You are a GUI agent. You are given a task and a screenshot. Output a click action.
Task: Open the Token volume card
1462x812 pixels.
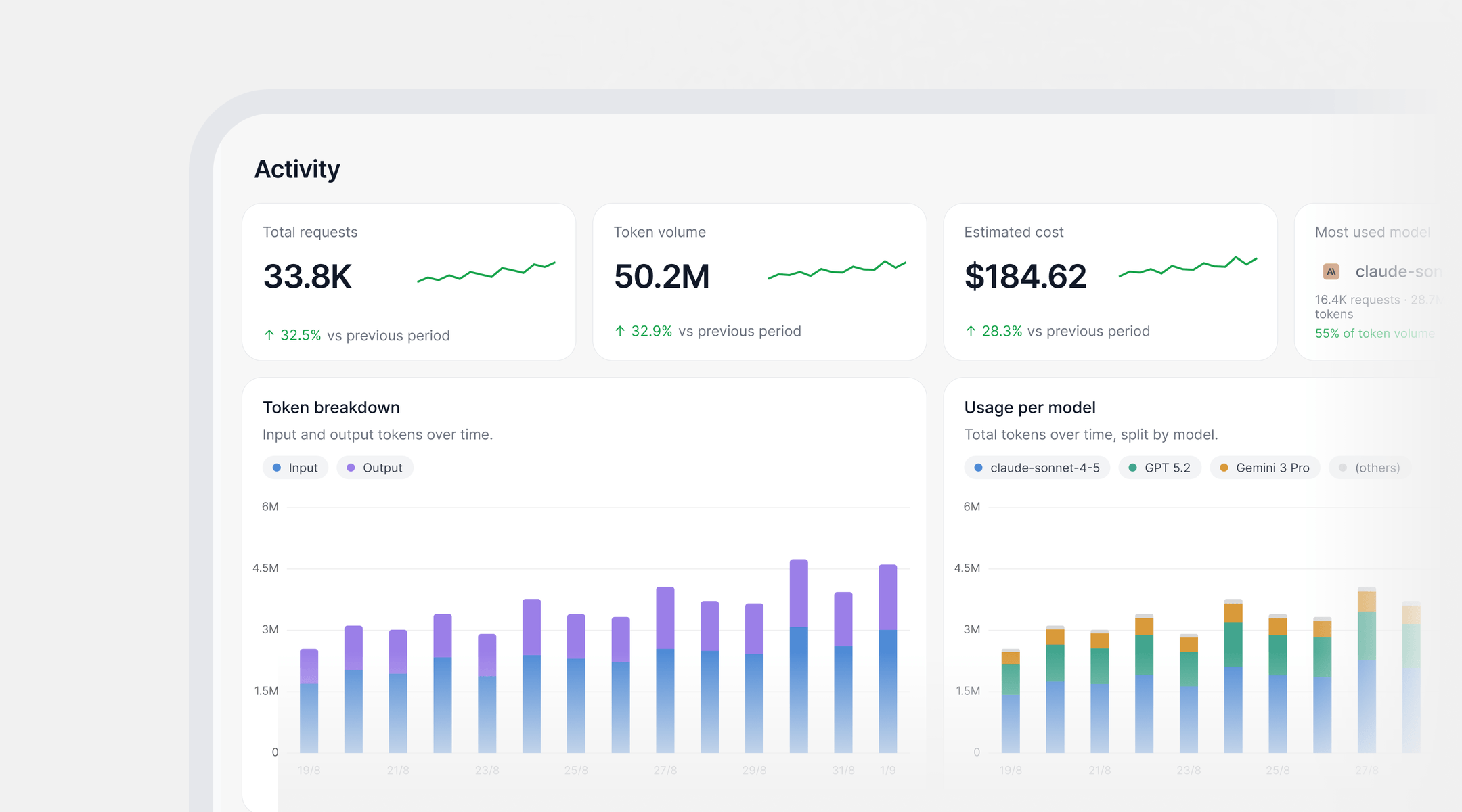(759, 281)
